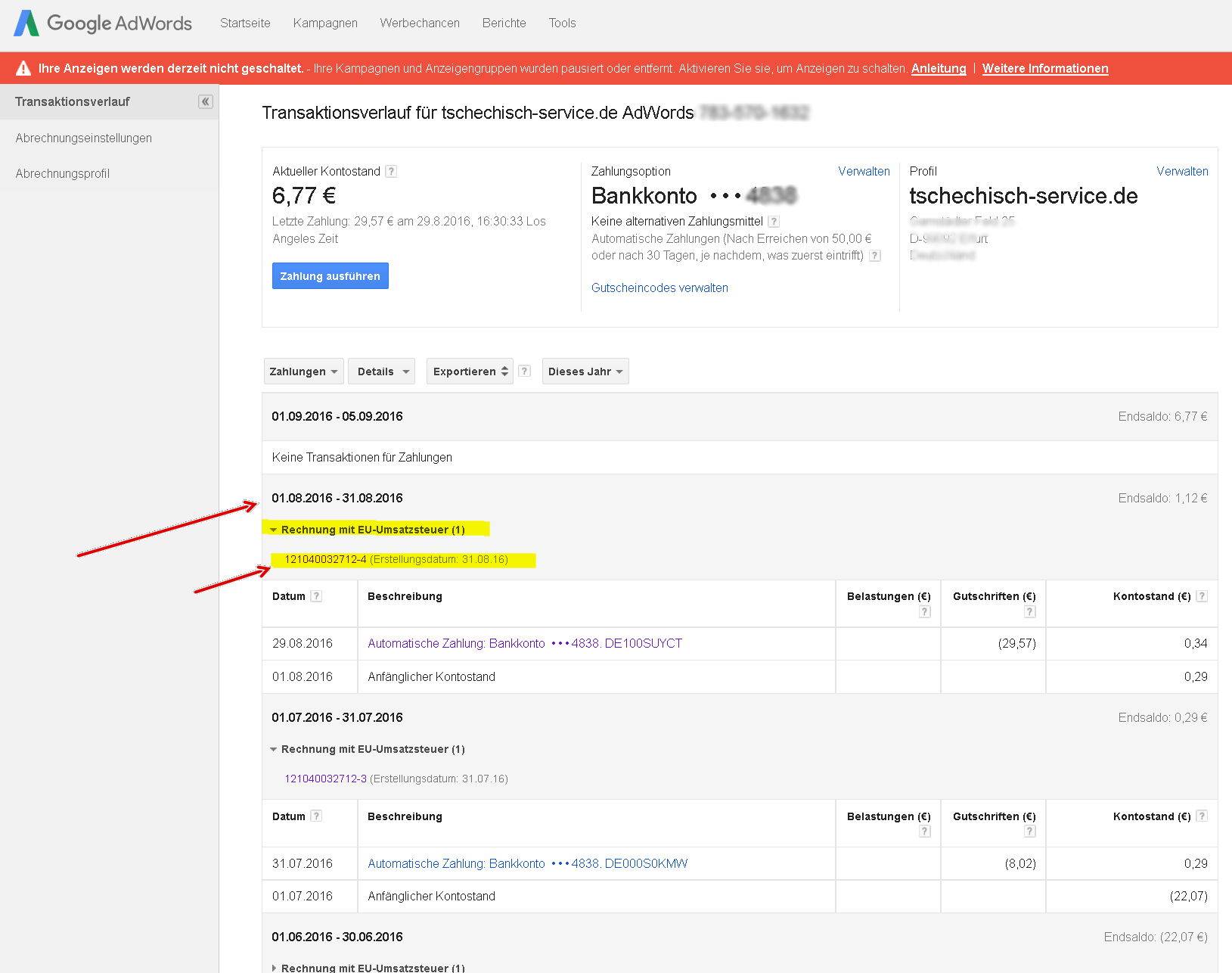Open payment DE100SUYCT transaction link
This screenshot has height=973, width=1232.
point(525,643)
